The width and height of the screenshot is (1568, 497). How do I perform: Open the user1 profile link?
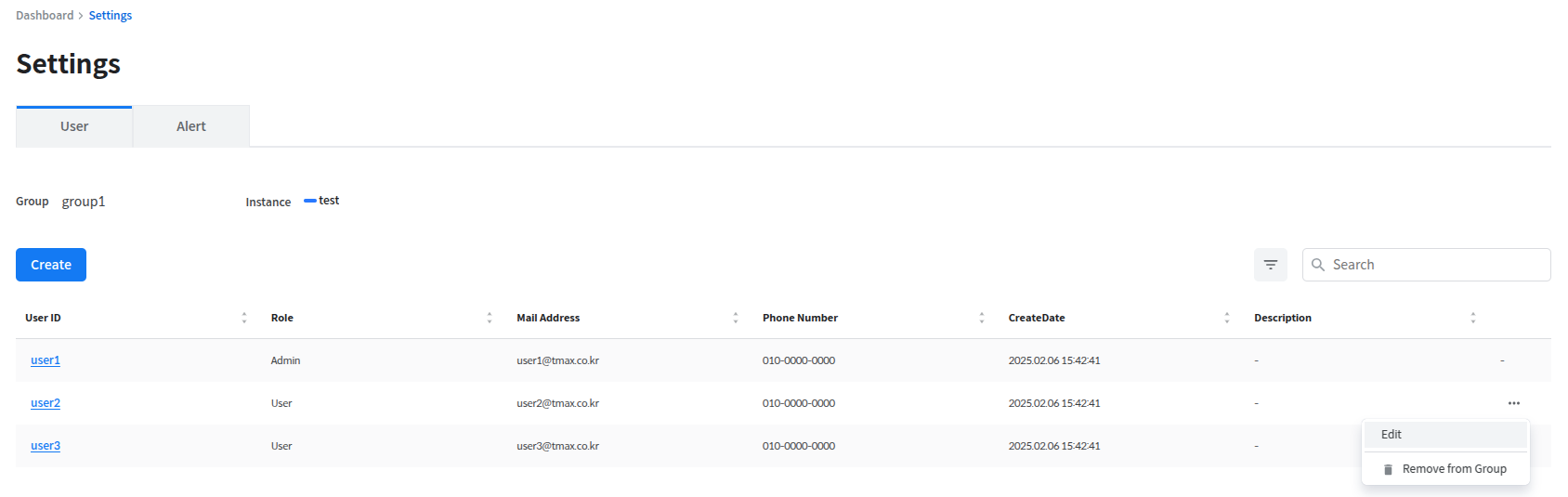46,360
